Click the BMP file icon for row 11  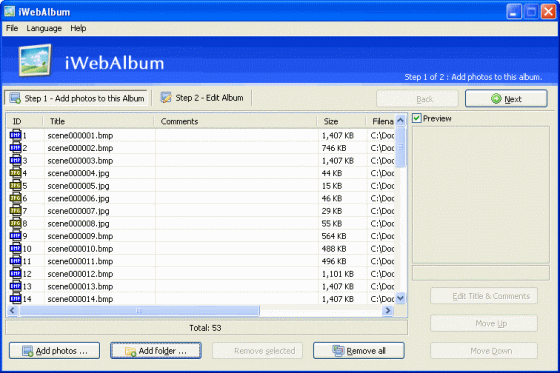pyautogui.click(x=15, y=261)
